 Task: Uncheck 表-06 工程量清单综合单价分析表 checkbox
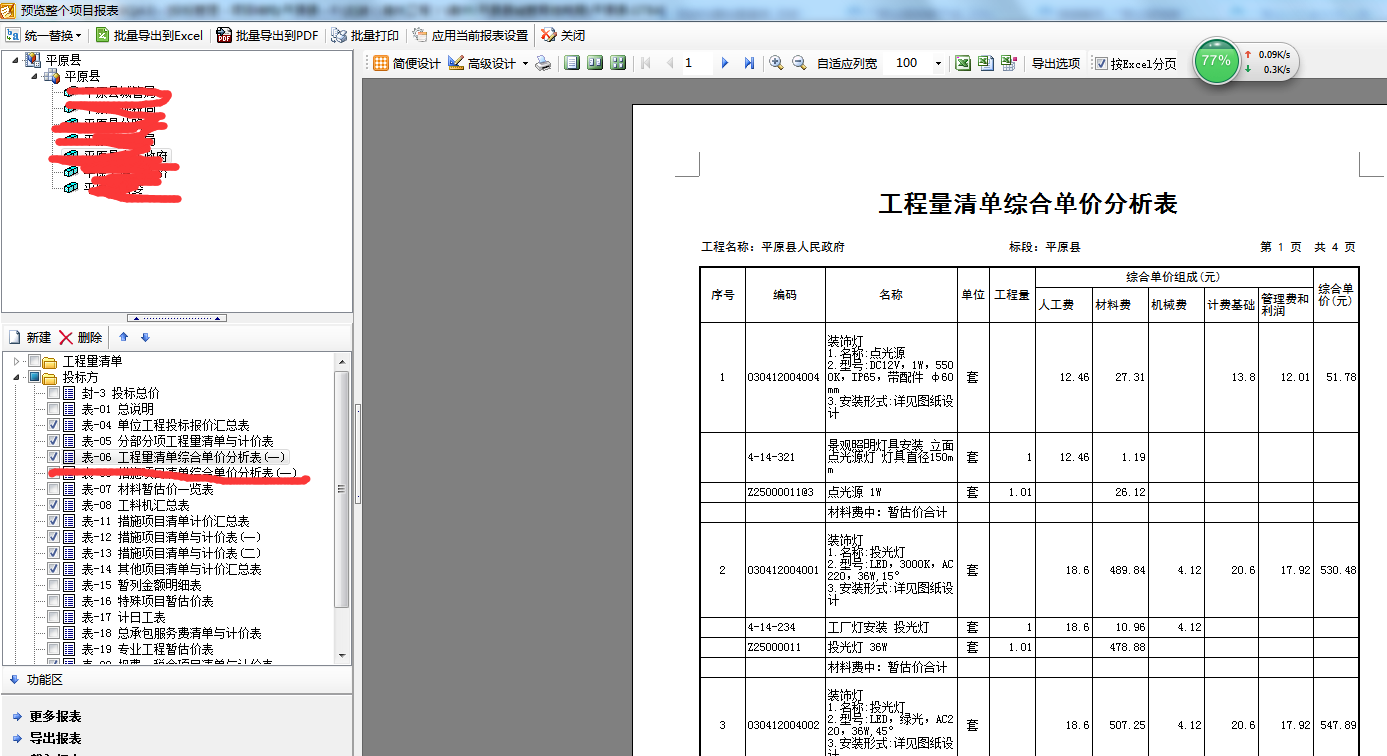pyautogui.click(x=53, y=457)
